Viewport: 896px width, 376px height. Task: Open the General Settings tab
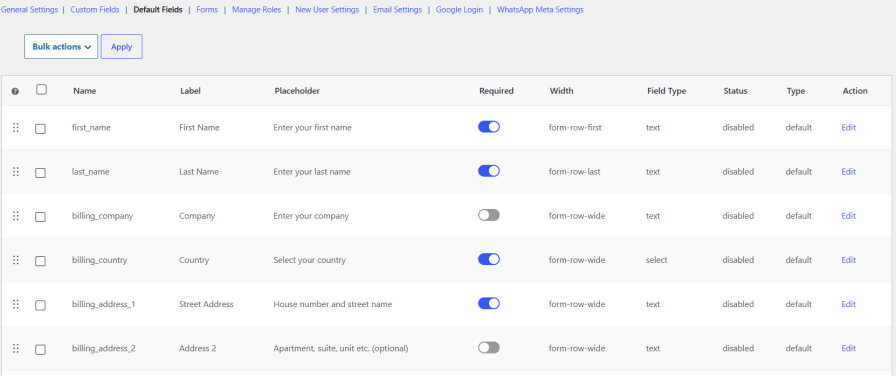30,10
